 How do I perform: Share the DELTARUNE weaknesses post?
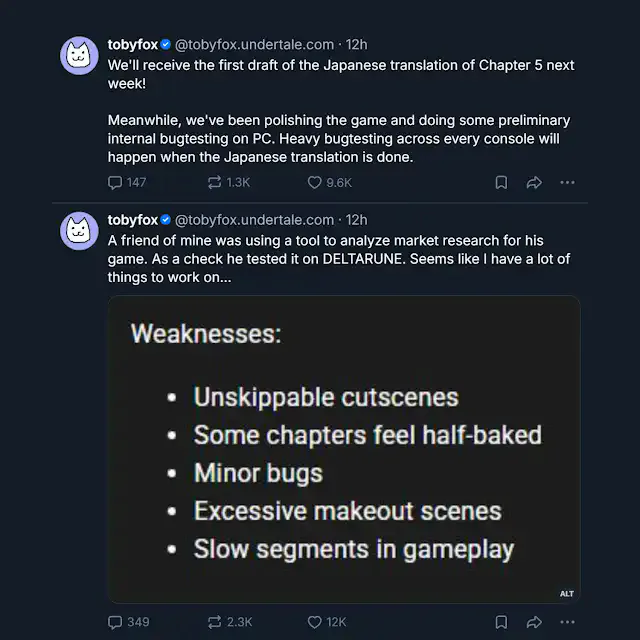tap(534, 622)
